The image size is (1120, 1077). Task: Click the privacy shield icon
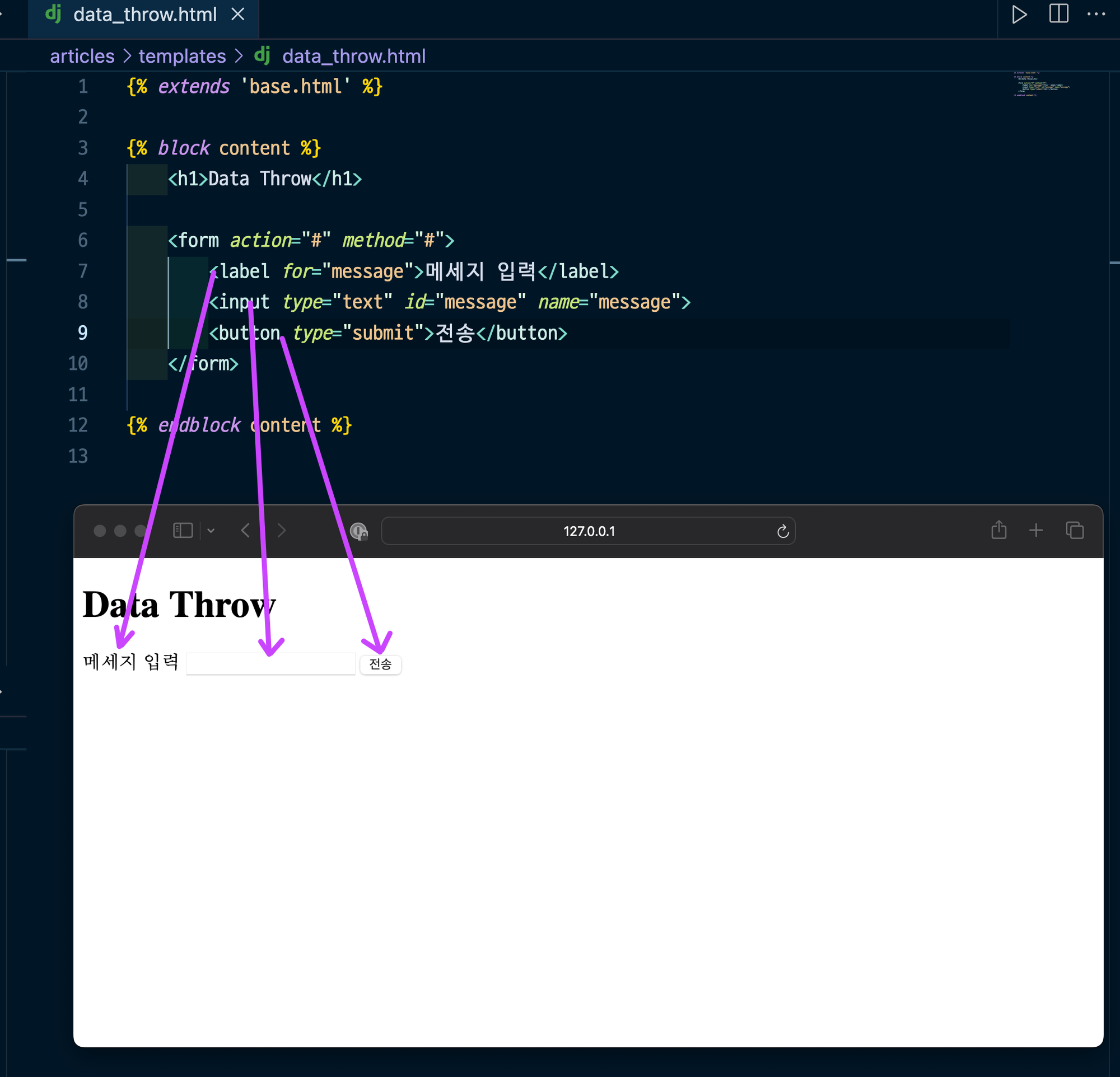pos(358,531)
